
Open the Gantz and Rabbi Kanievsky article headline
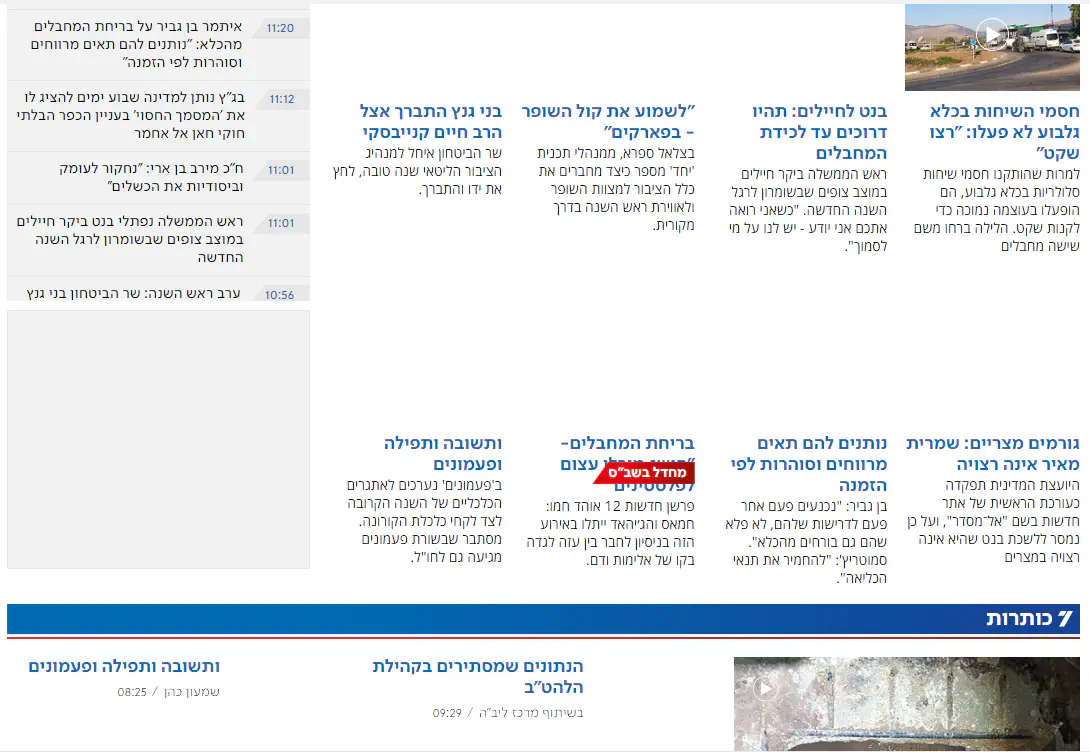pos(431,121)
